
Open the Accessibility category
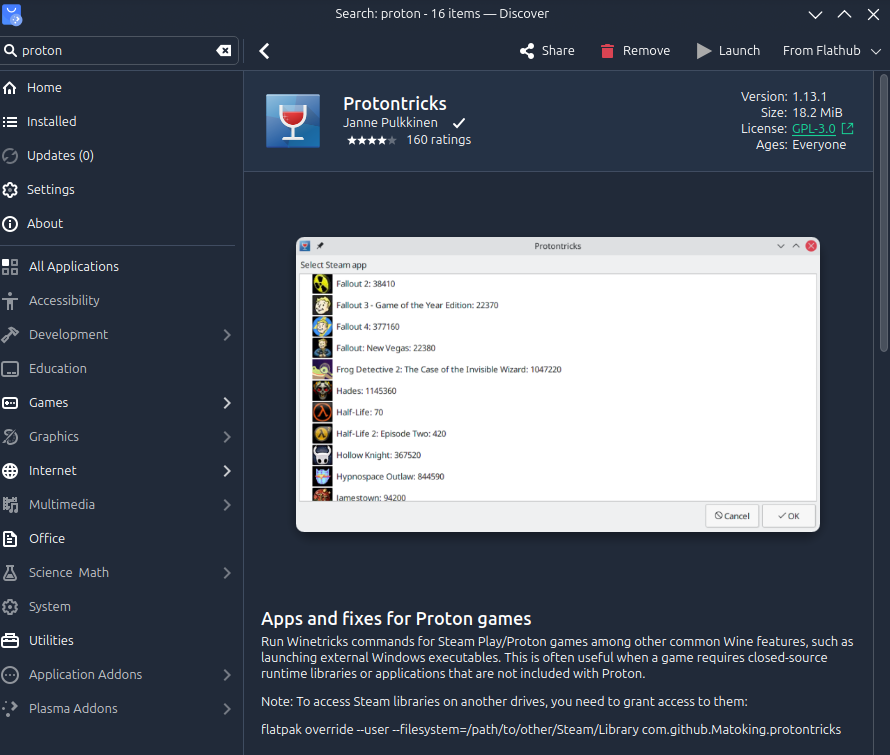coord(64,301)
